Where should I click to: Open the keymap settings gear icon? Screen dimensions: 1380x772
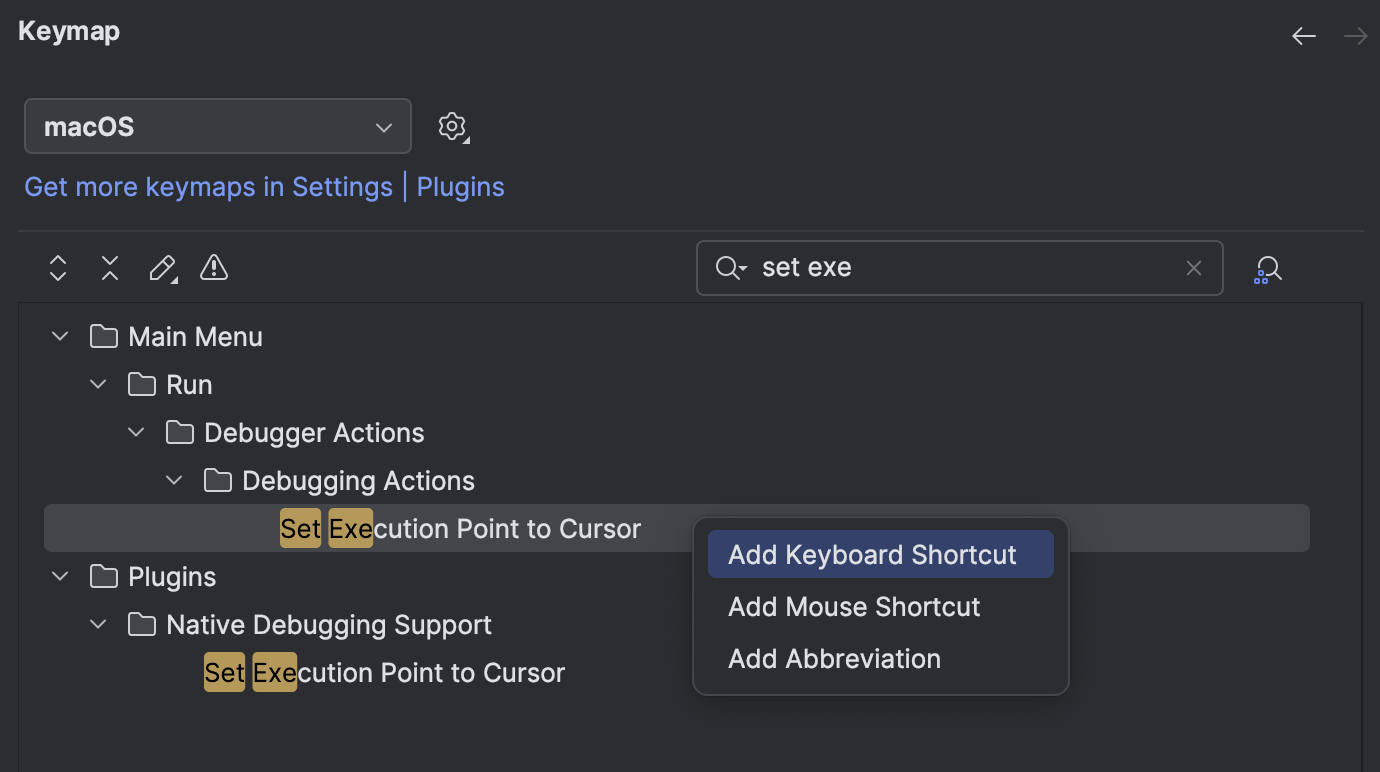(x=451, y=126)
